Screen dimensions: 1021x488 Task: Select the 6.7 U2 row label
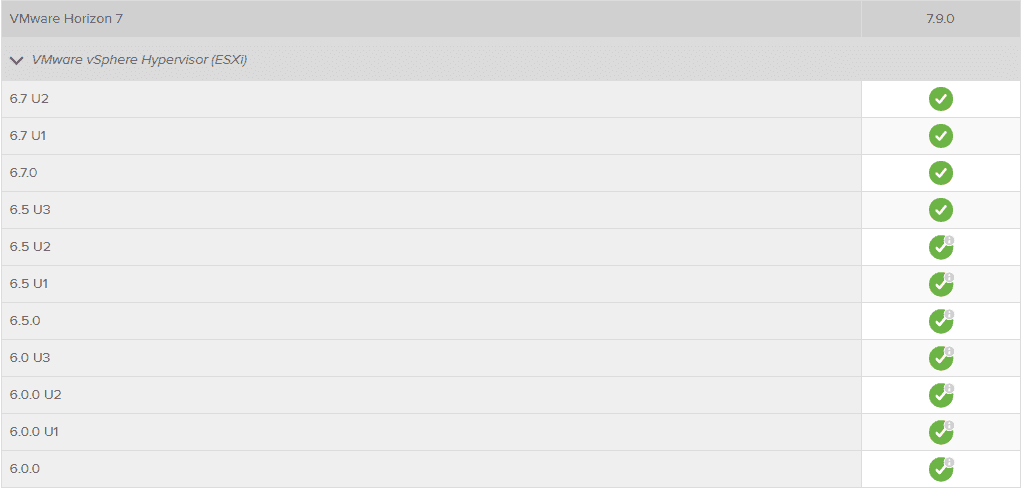click(x=30, y=99)
